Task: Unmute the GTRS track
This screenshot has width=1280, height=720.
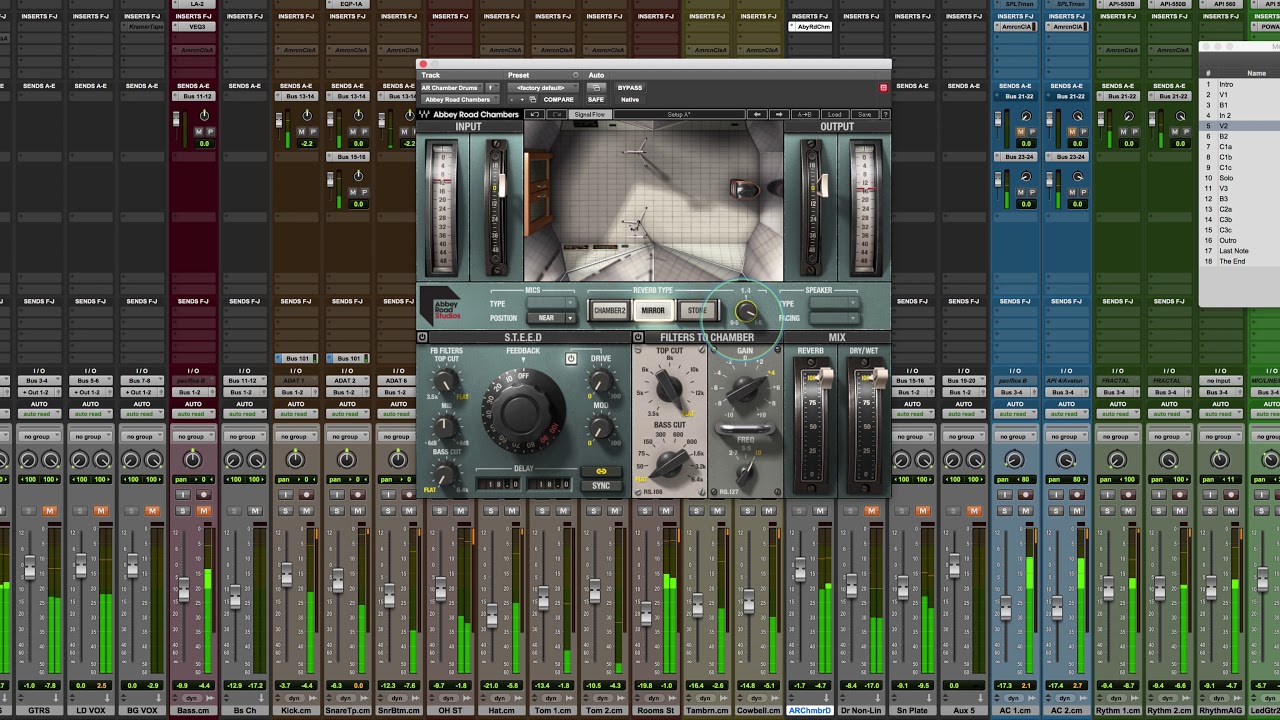Action: [x=49, y=511]
